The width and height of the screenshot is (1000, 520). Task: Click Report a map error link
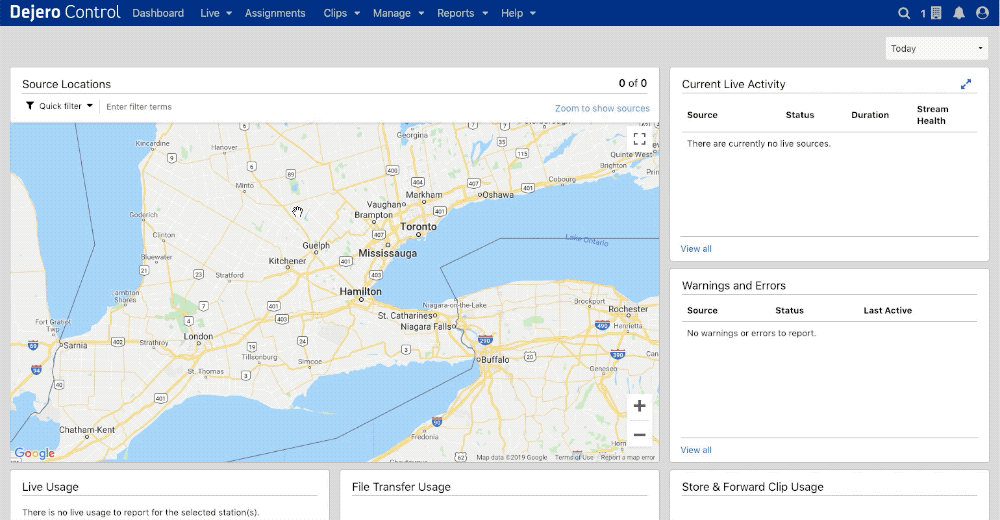[628, 457]
